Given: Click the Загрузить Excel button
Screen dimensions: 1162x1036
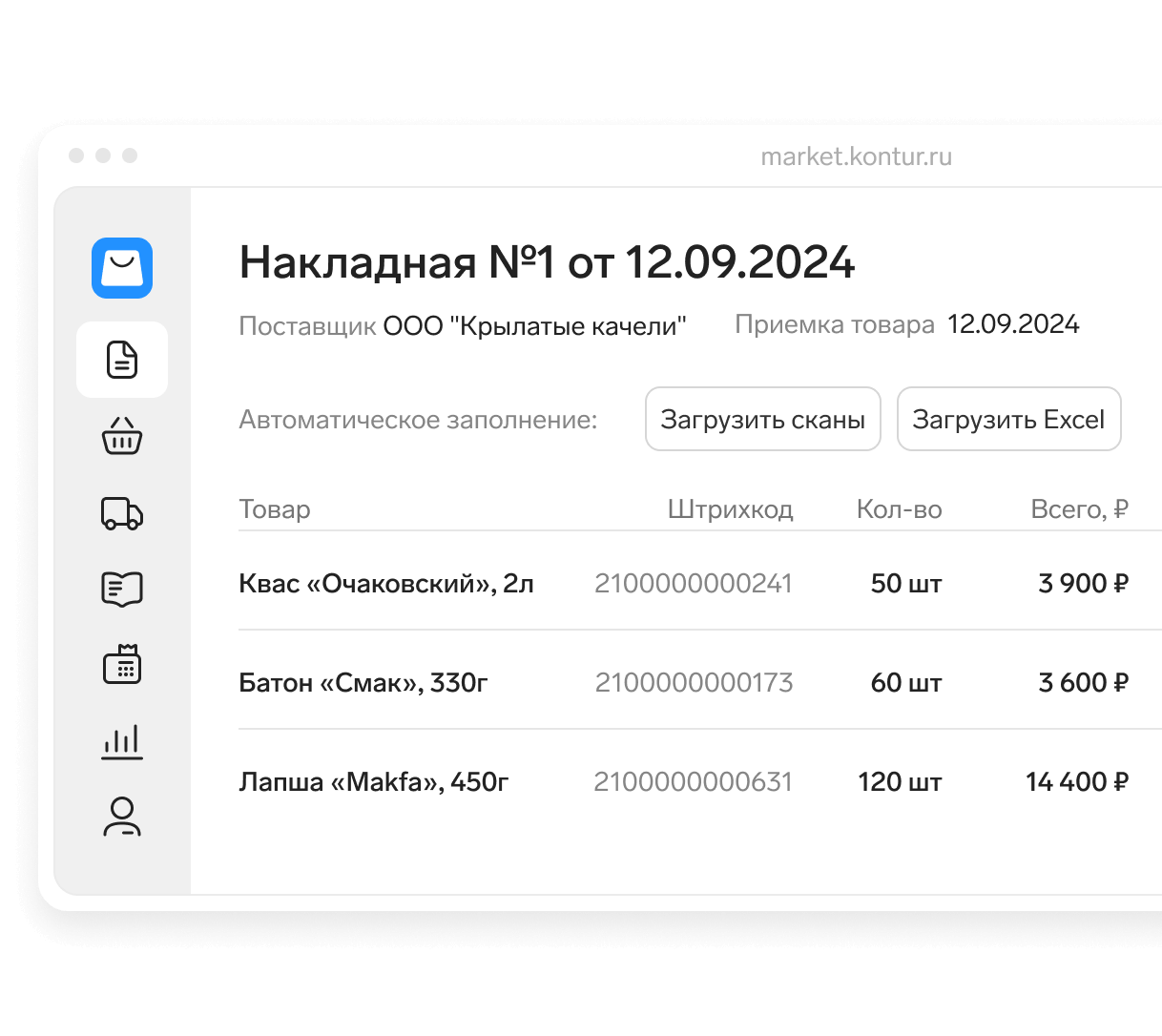Looking at the screenshot, I should click(1008, 419).
